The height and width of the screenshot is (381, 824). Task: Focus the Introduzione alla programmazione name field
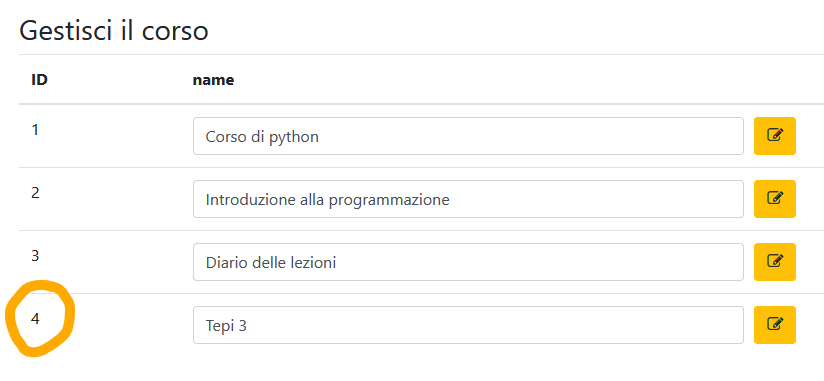click(x=468, y=199)
